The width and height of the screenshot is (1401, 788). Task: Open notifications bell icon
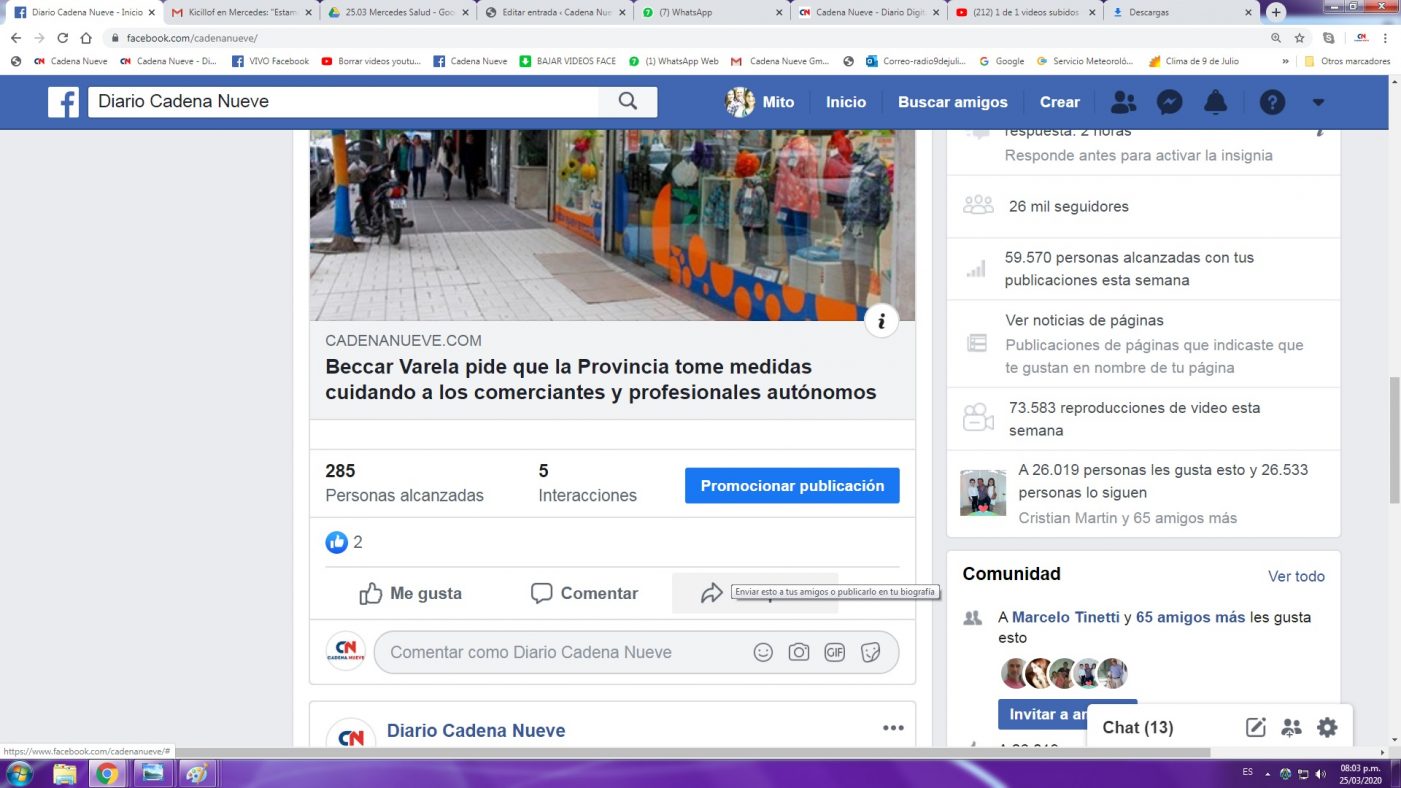click(1216, 102)
